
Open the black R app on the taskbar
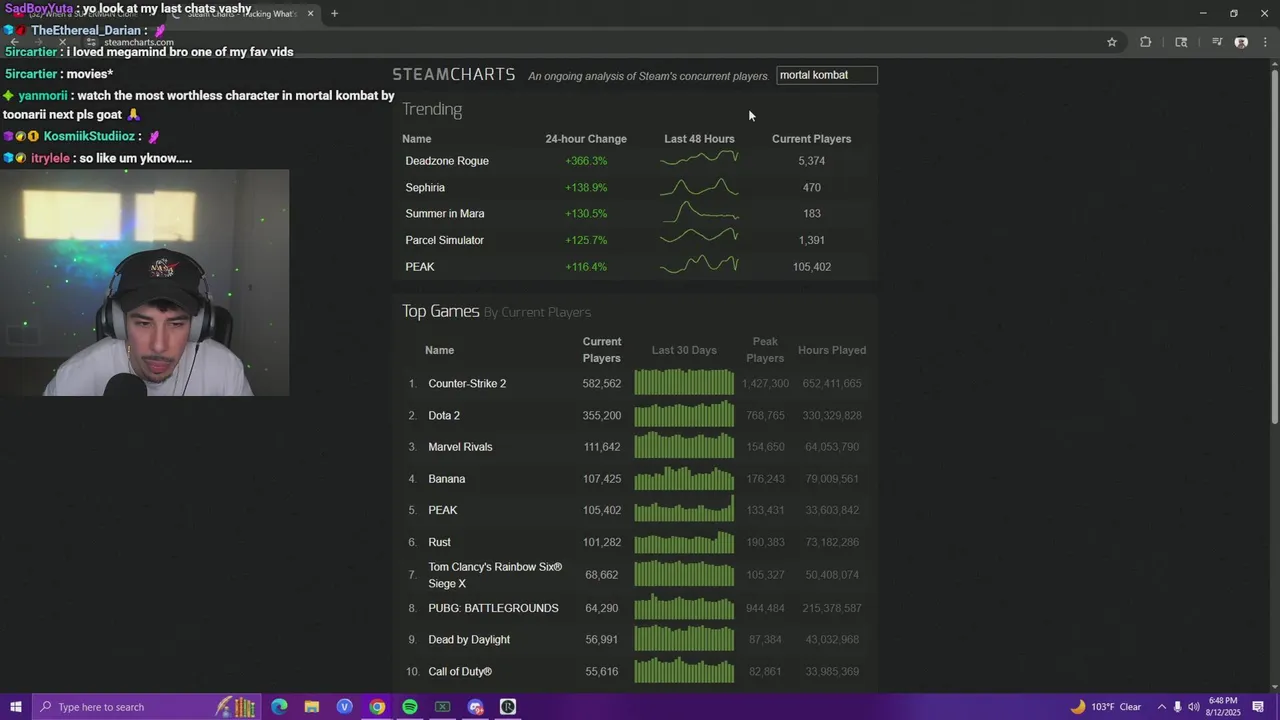(x=508, y=707)
